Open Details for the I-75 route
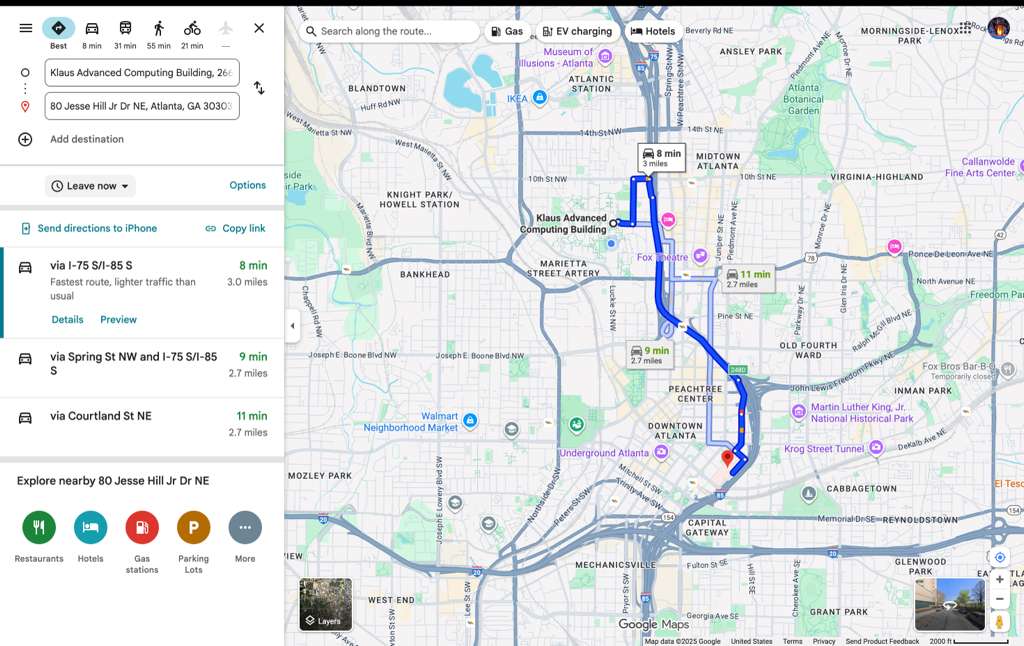The width and height of the screenshot is (1024, 646). click(x=67, y=319)
